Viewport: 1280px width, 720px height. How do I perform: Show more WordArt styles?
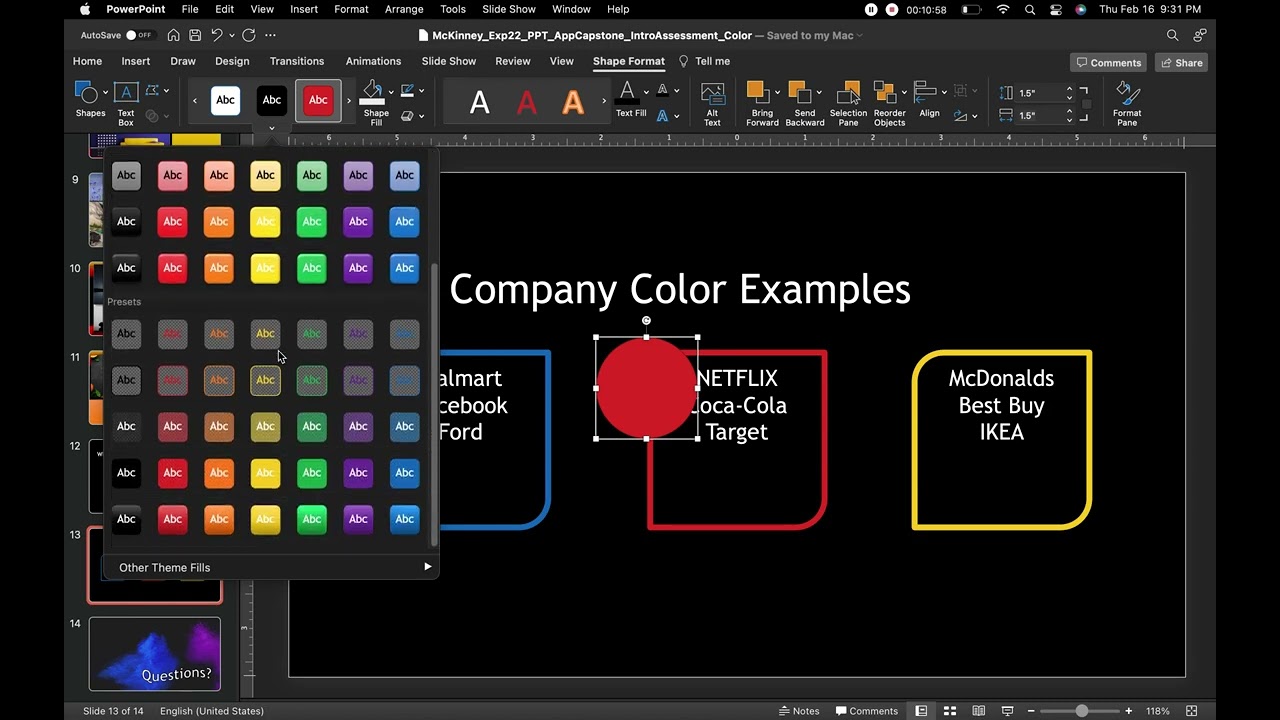click(604, 101)
